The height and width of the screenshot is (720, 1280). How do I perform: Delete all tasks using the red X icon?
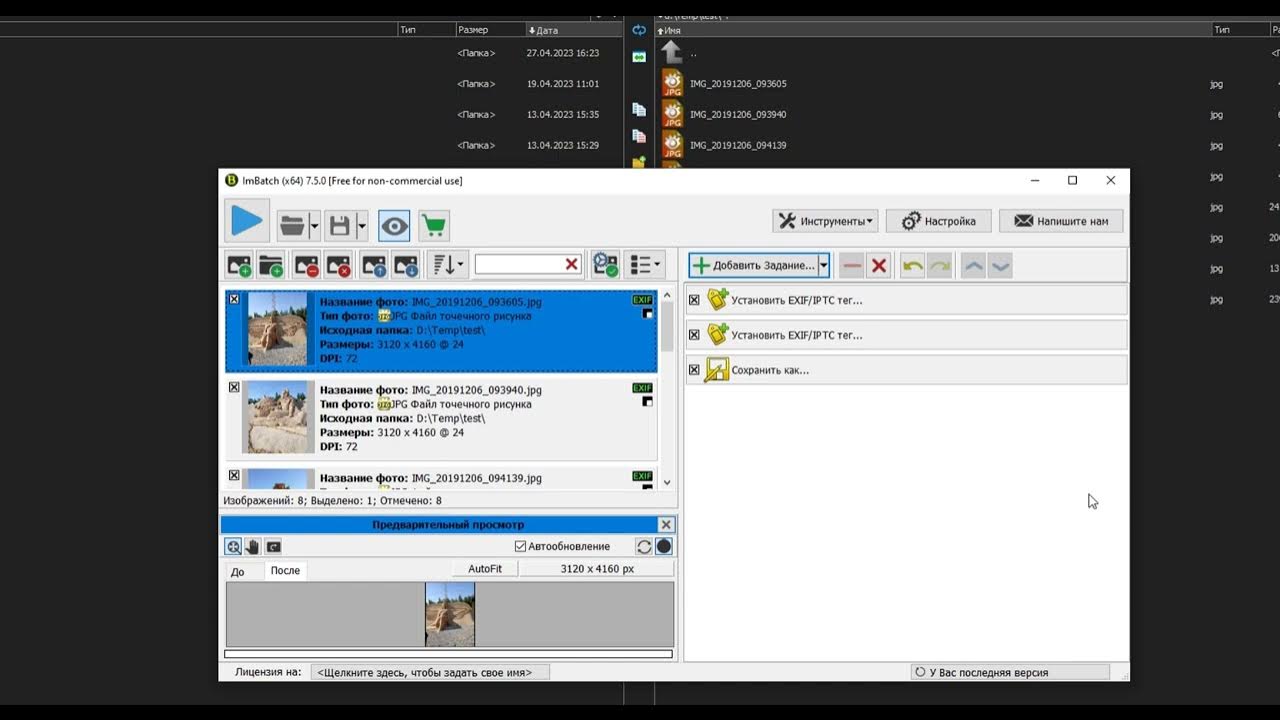point(879,265)
